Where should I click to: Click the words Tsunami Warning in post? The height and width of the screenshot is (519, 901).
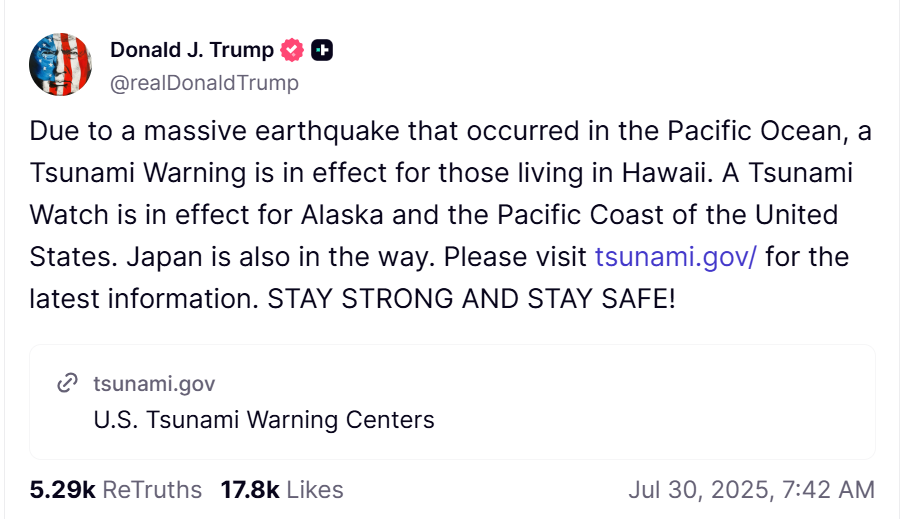[x=137, y=173]
